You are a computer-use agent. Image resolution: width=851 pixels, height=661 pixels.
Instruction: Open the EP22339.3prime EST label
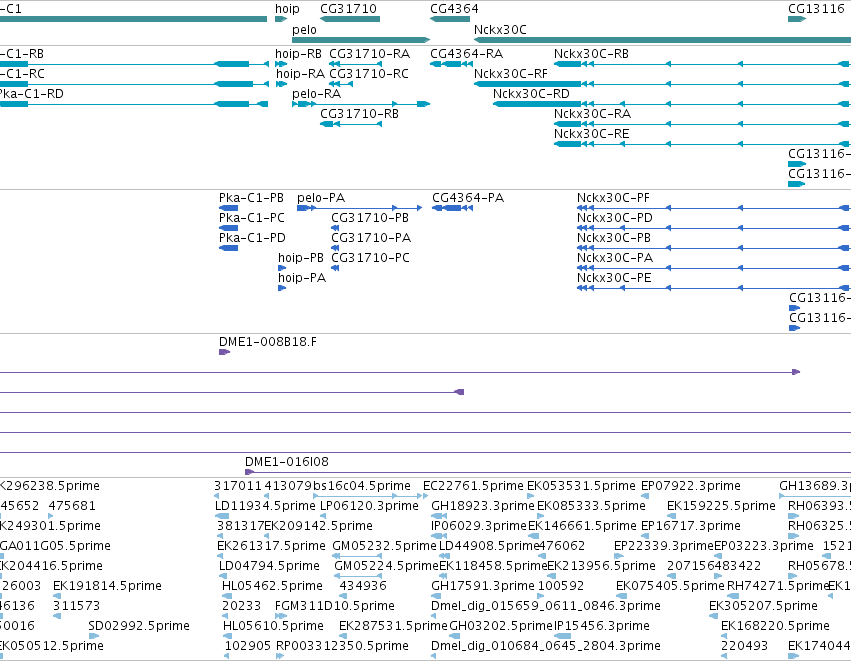(x=664, y=546)
